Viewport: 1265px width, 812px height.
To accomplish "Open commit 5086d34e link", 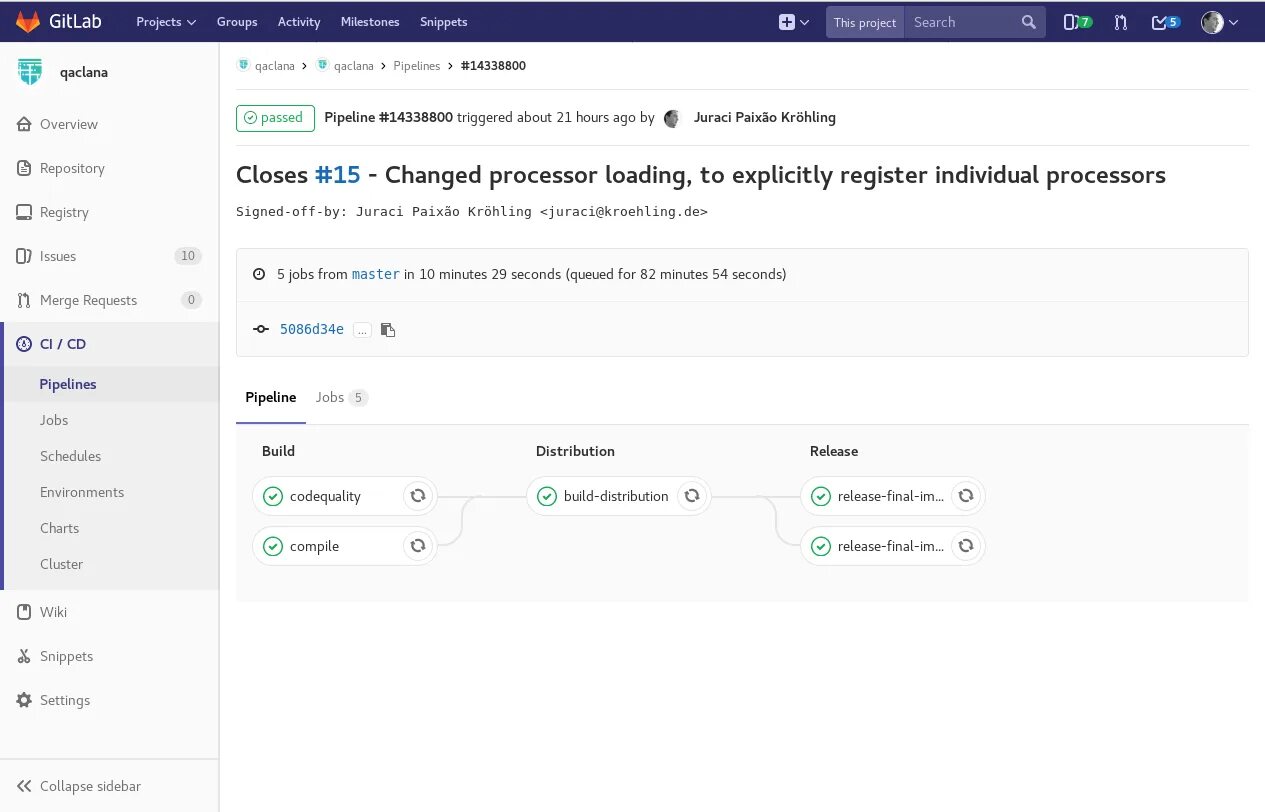I will pos(311,329).
